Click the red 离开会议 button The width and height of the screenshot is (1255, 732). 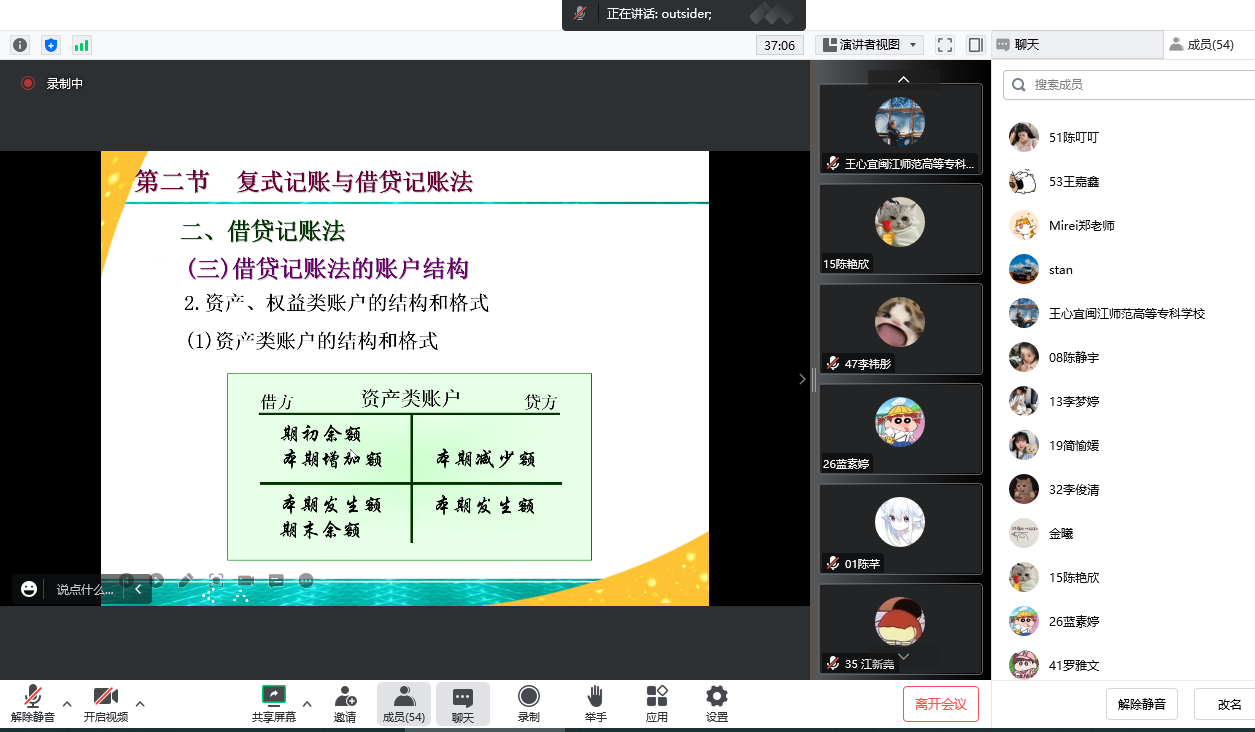(940, 704)
